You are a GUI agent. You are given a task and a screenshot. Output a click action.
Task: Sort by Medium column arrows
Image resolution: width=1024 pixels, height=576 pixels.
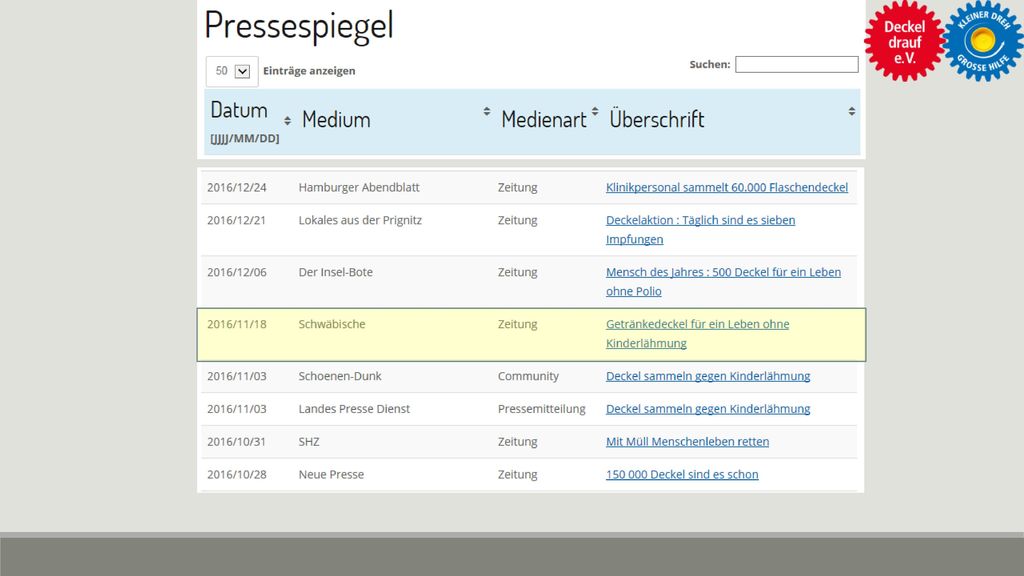[x=487, y=112]
